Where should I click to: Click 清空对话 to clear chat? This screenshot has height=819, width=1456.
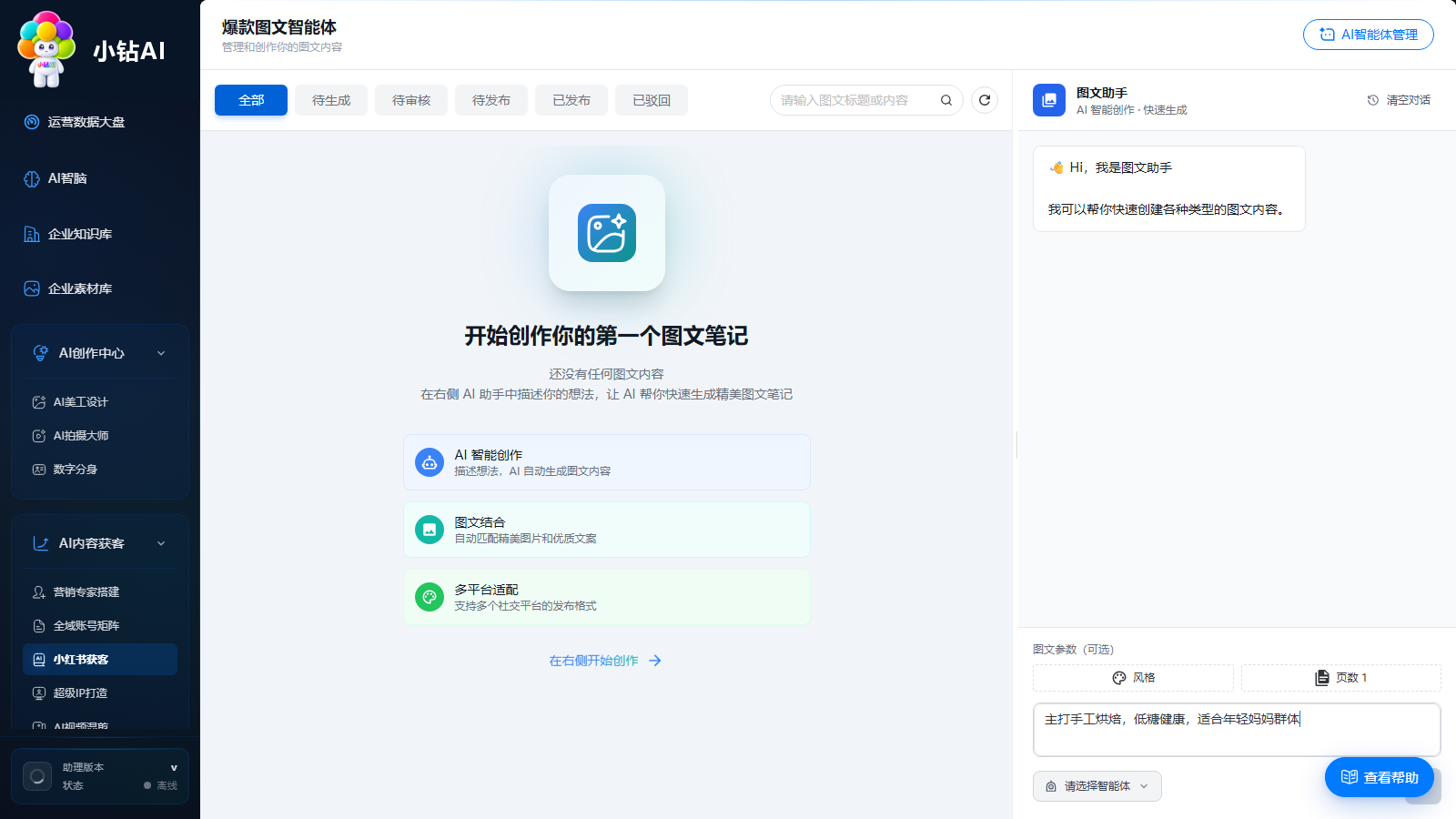(1399, 100)
